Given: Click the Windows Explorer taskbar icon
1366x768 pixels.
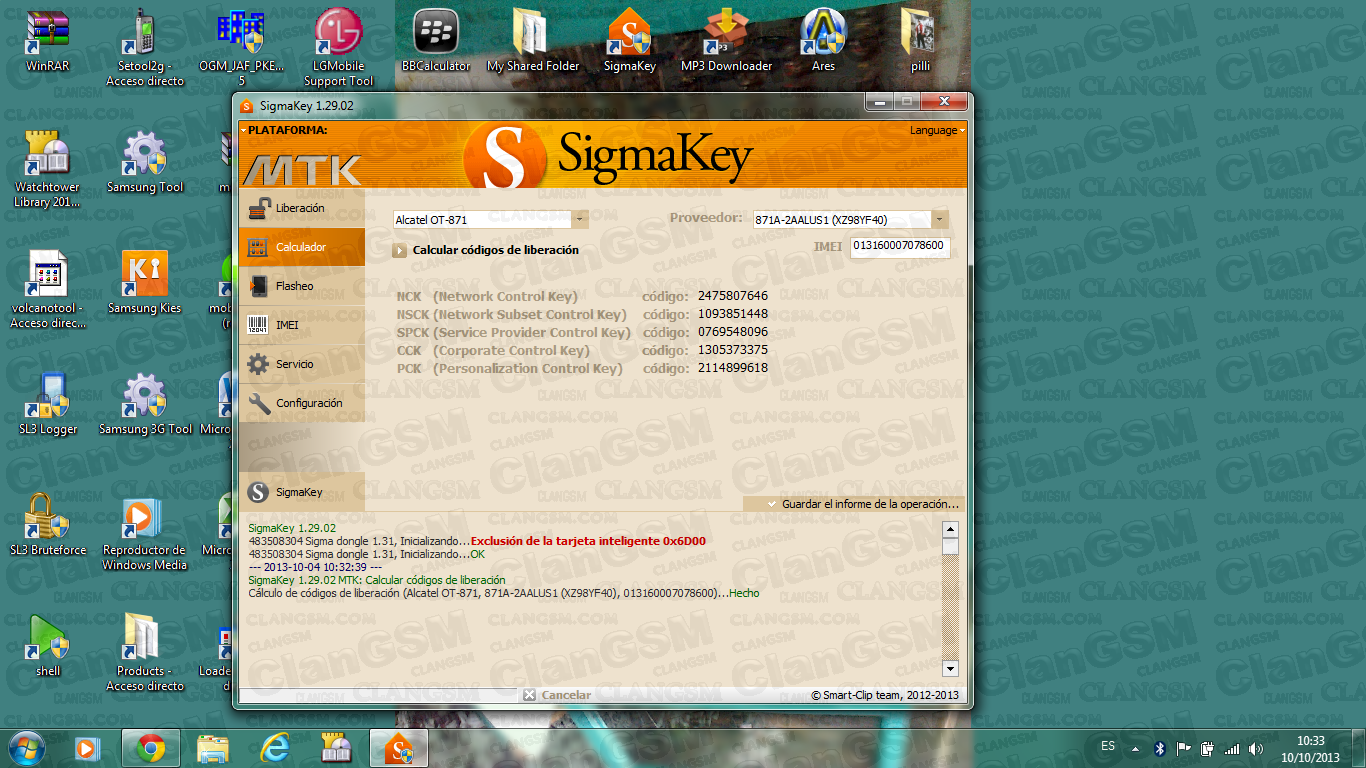Looking at the screenshot, I should 213,748.
